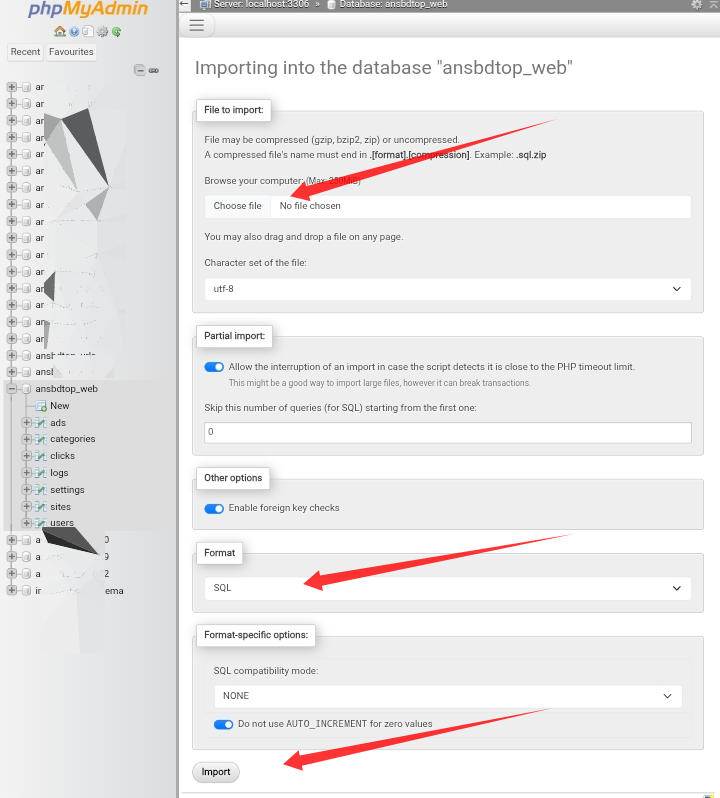This screenshot has height=798, width=720.
Task: Toggle allow interruption of import switch
Action: pos(214,367)
